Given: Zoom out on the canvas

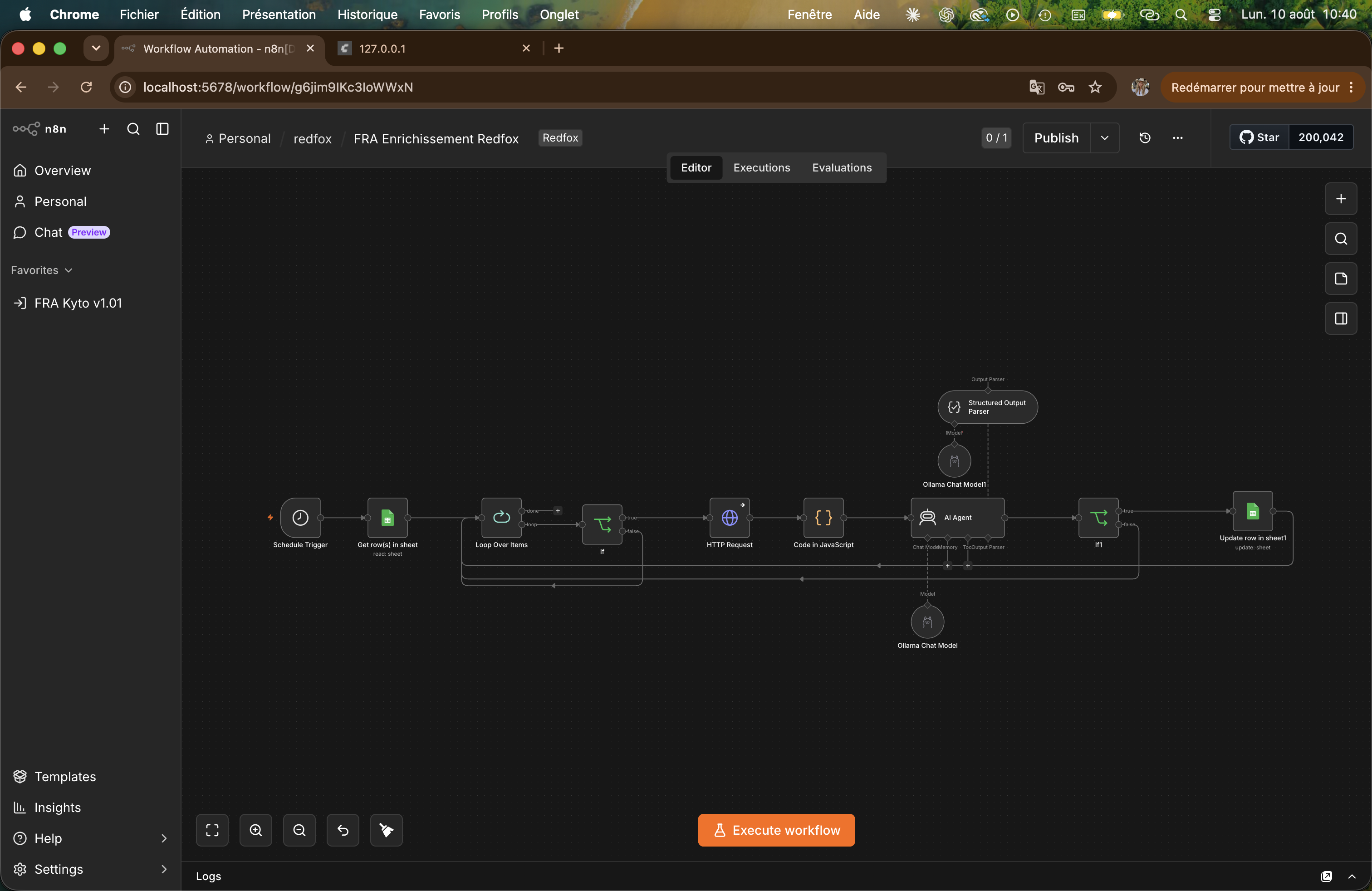Looking at the screenshot, I should pos(299,830).
